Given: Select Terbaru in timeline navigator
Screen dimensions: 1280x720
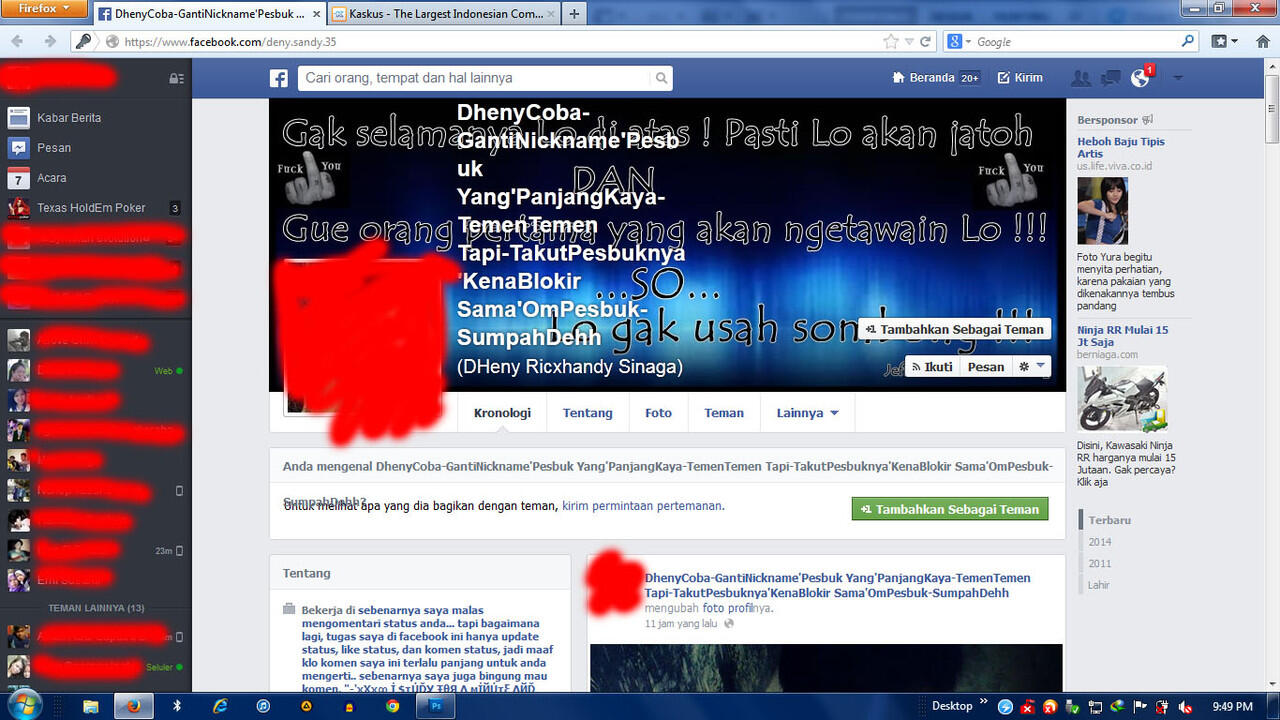Looking at the screenshot, I should [1110, 520].
